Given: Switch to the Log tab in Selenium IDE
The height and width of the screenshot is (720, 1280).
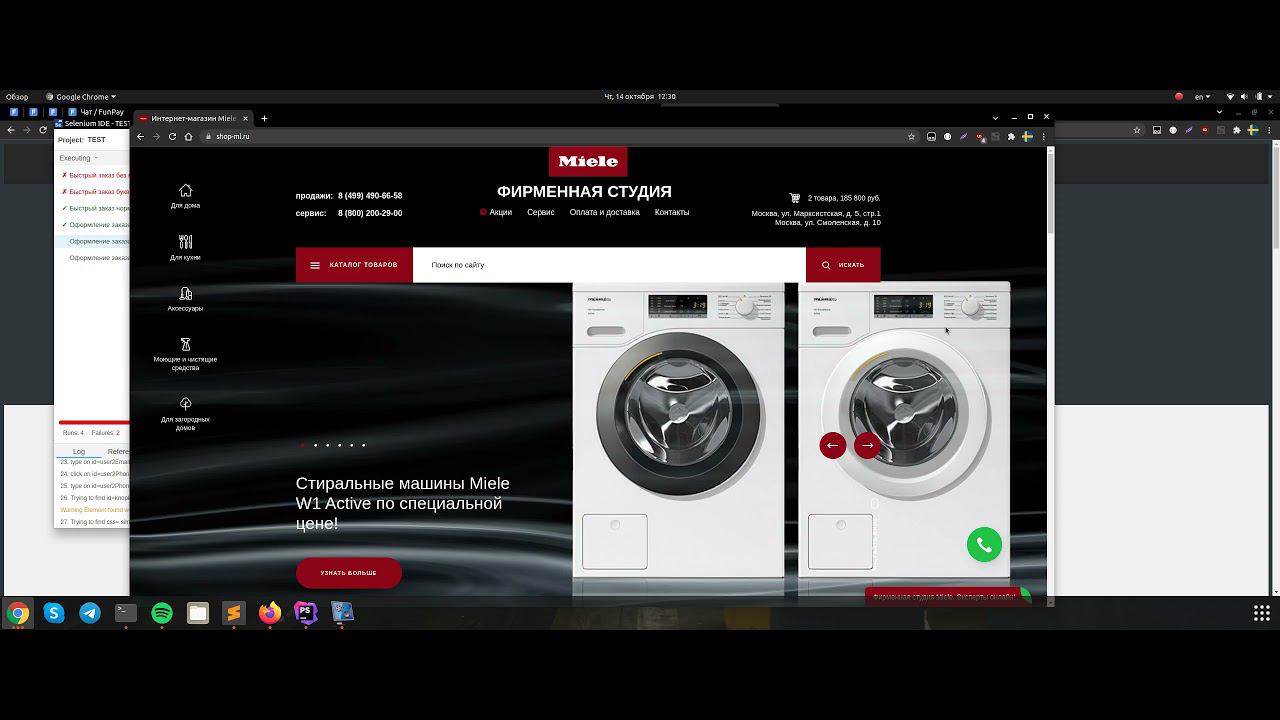Looking at the screenshot, I should [x=79, y=452].
